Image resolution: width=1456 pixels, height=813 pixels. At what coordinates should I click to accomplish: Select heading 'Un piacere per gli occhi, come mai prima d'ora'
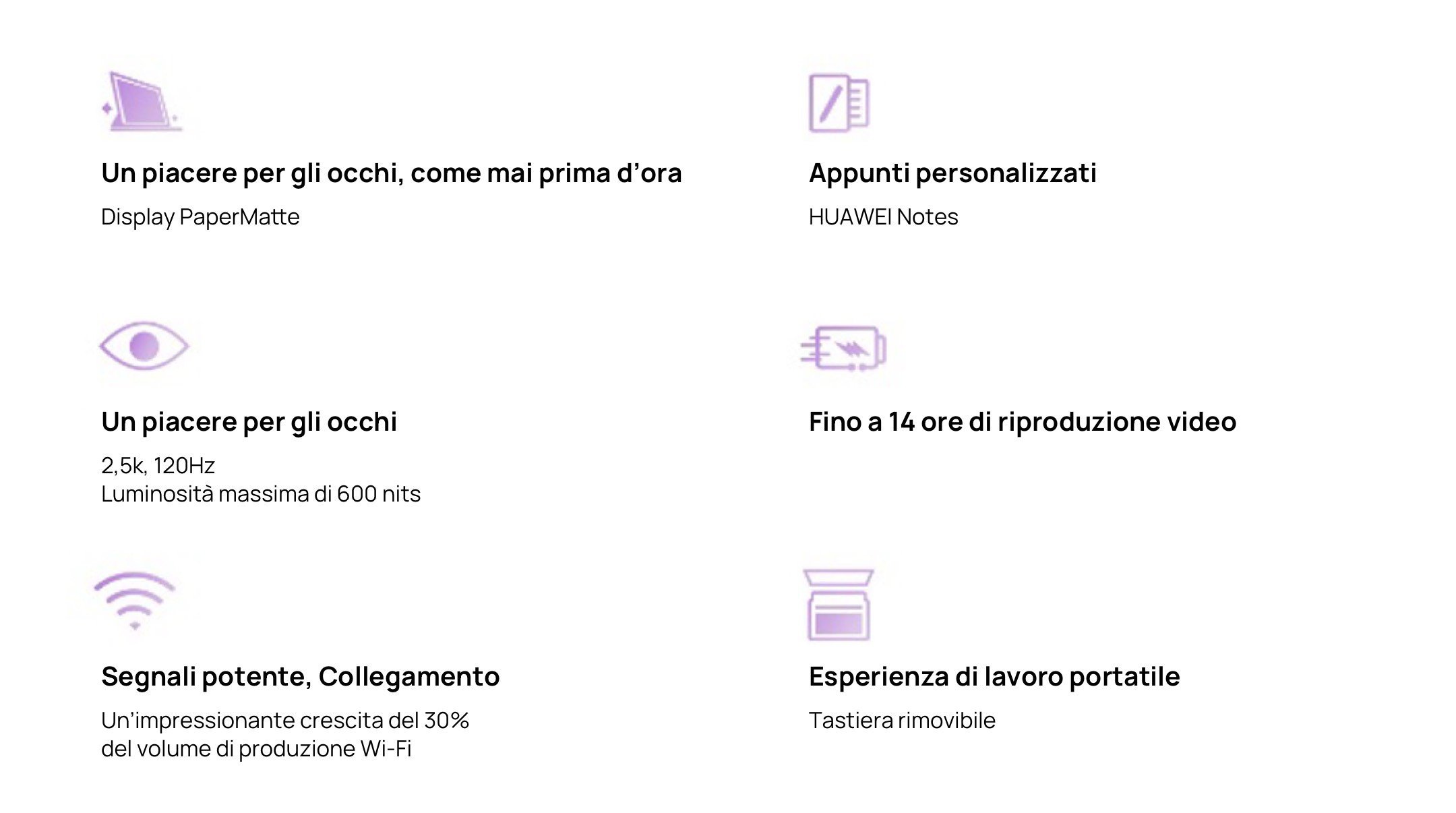[x=391, y=173]
